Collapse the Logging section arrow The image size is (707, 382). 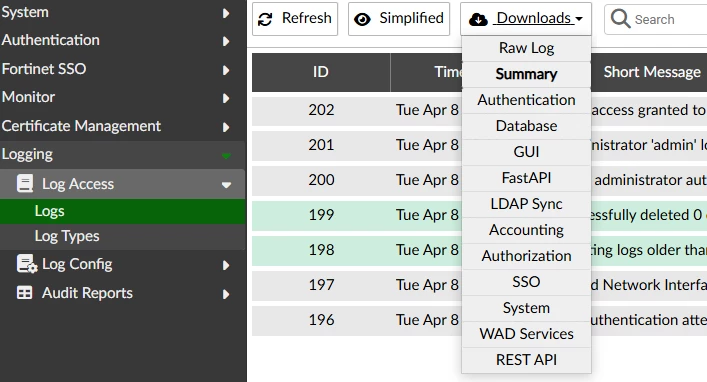coord(226,156)
